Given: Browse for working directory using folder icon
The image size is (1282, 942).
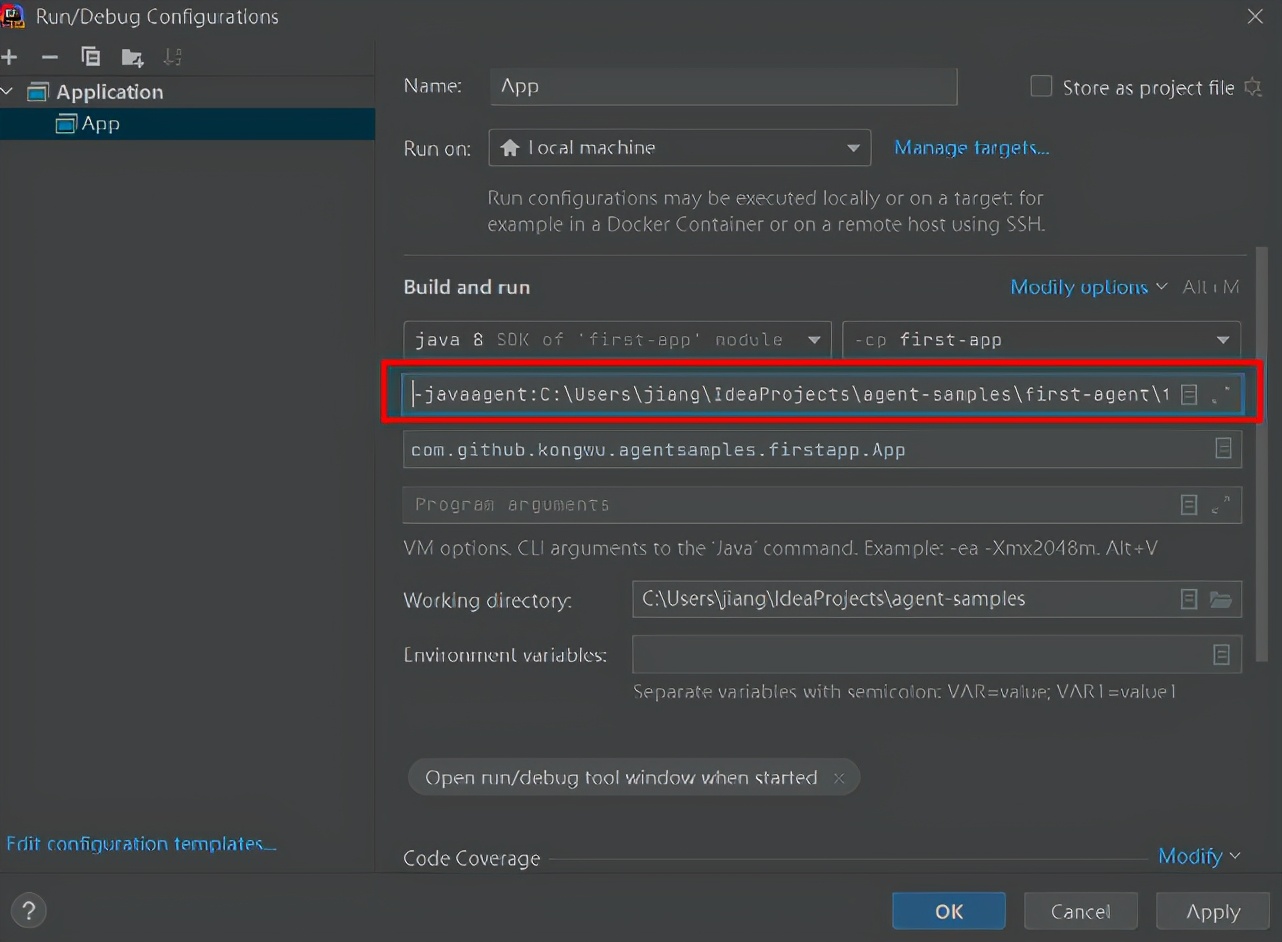Looking at the screenshot, I should click(x=1220, y=599).
